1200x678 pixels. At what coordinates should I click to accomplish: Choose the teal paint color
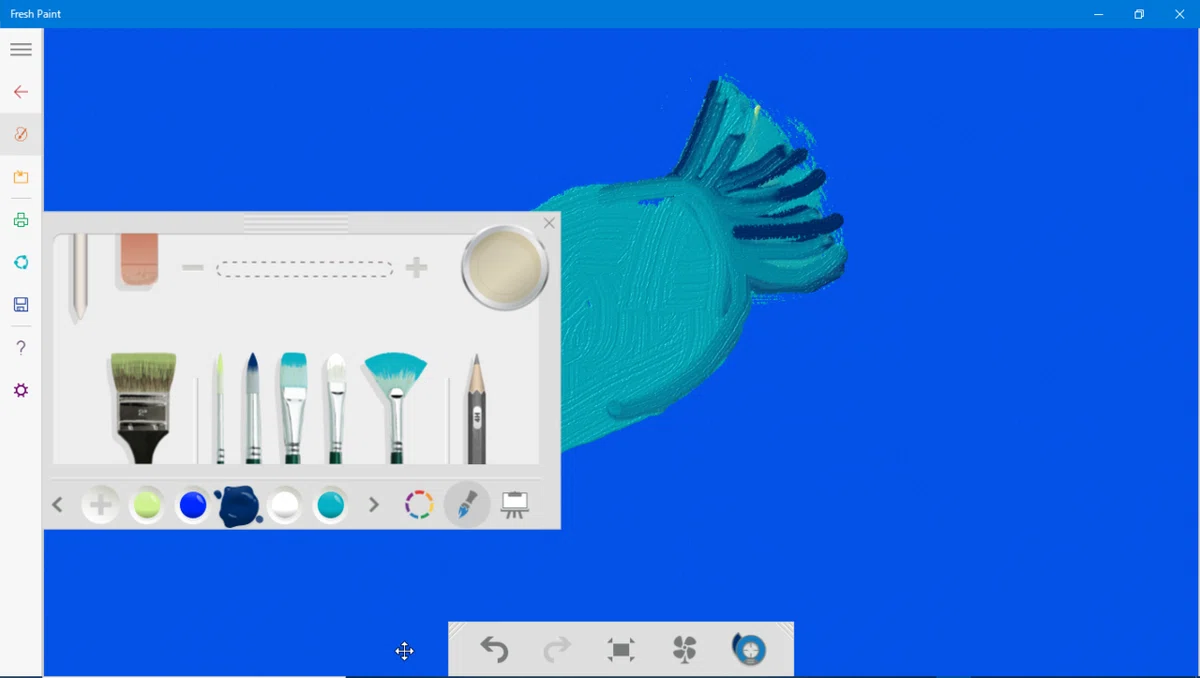point(330,506)
